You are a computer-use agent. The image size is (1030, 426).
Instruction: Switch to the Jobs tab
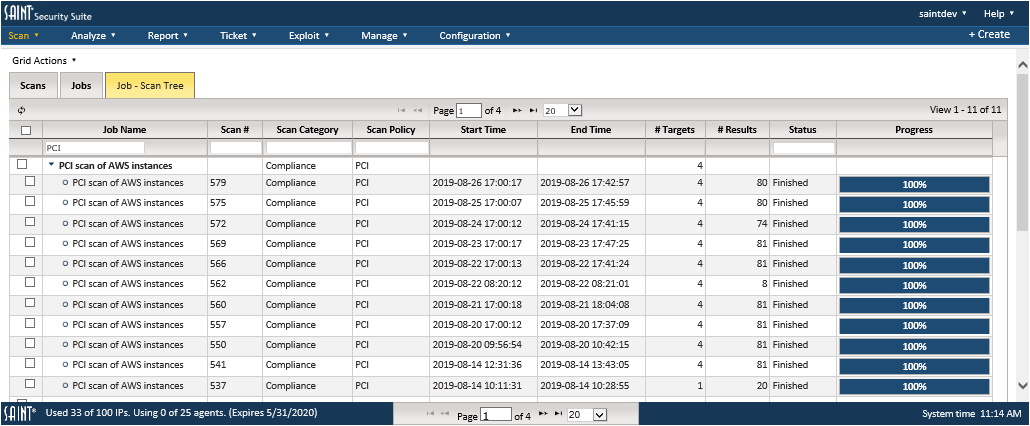coord(81,85)
